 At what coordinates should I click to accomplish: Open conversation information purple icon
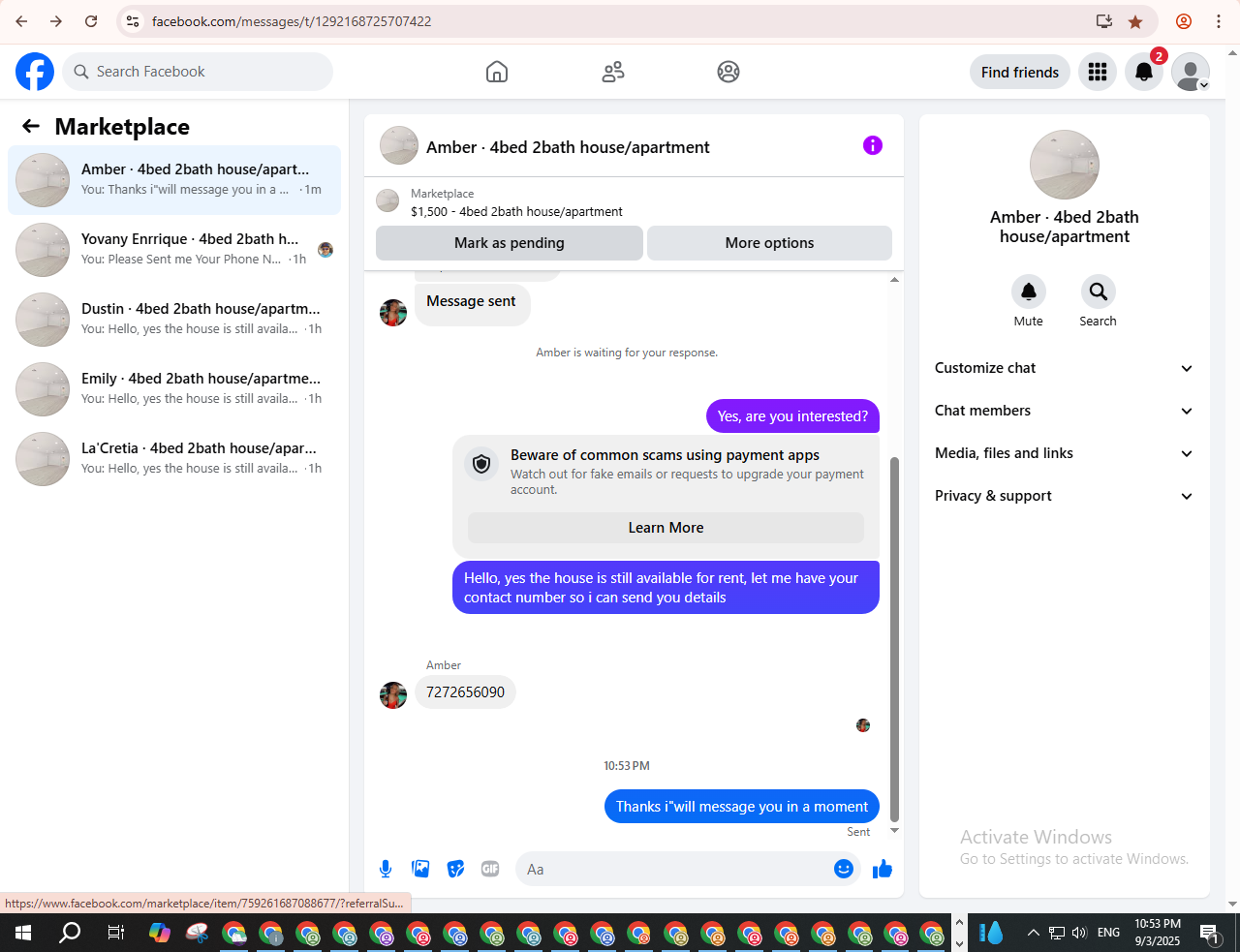pos(873,145)
